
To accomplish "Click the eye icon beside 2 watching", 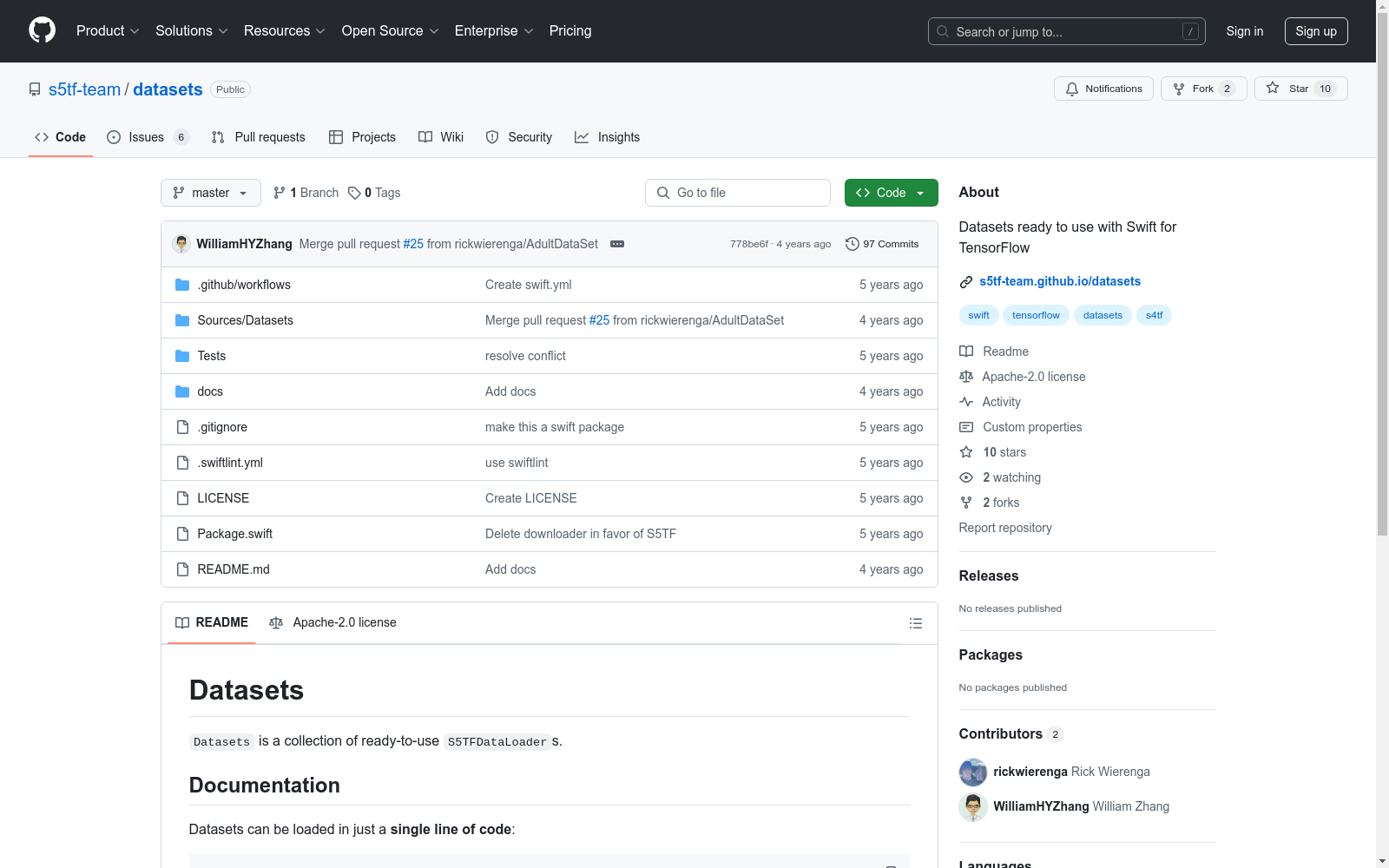I will [x=966, y=477].
